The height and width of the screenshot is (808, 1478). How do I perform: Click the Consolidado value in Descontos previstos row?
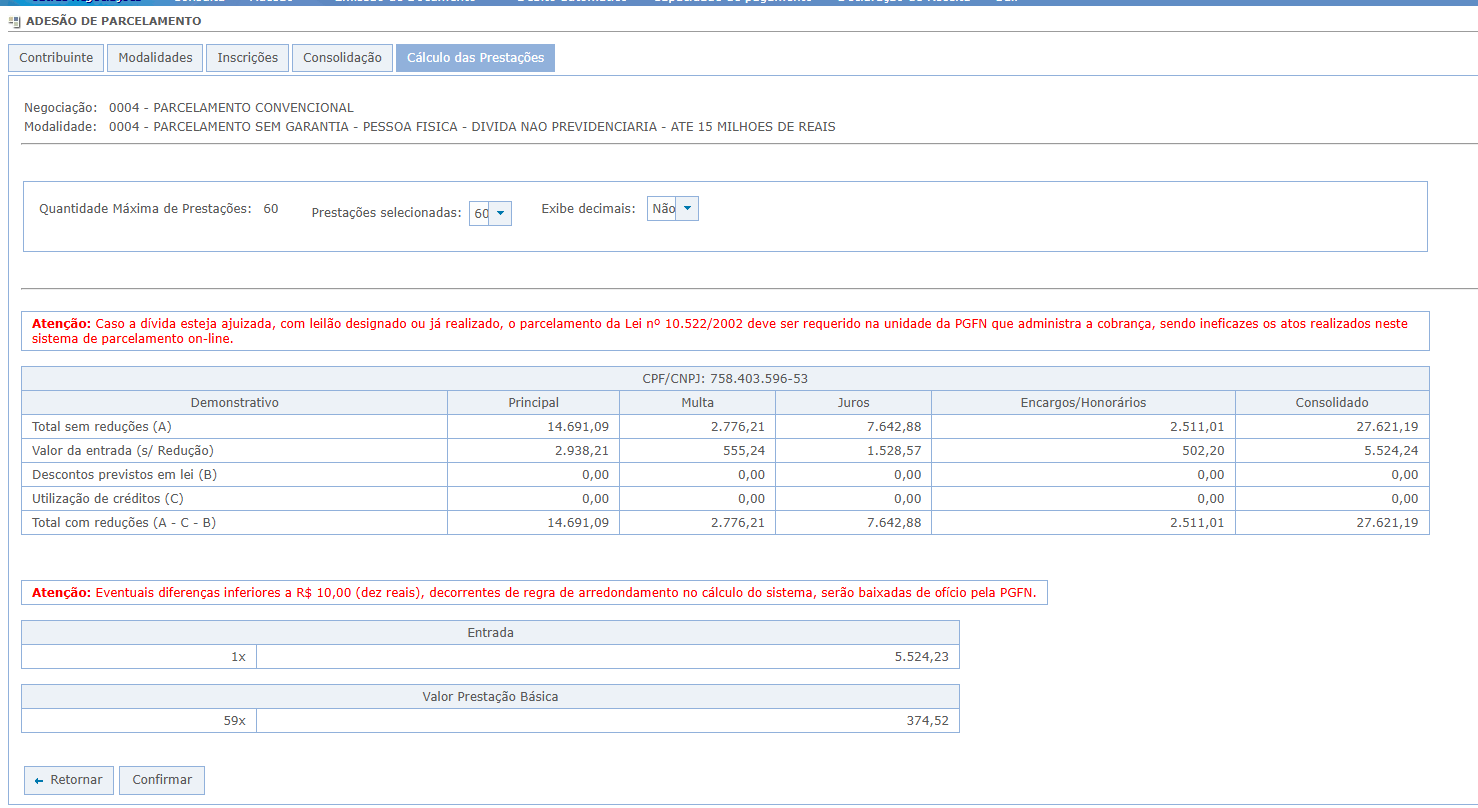(1405, 475)
